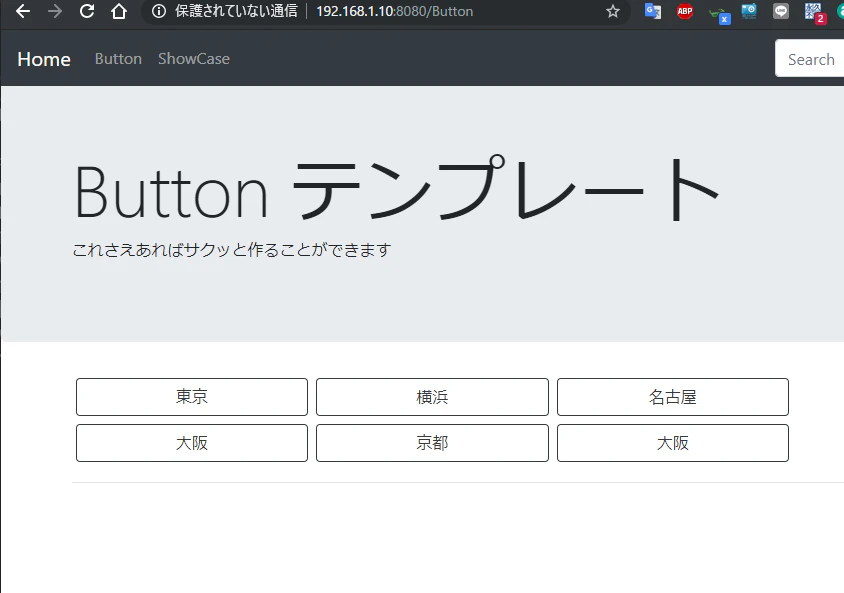Screen dimensions: 844x593
Task: Open the ShowCase nav link
Action: pyautogui.click(x=194, y=59)
